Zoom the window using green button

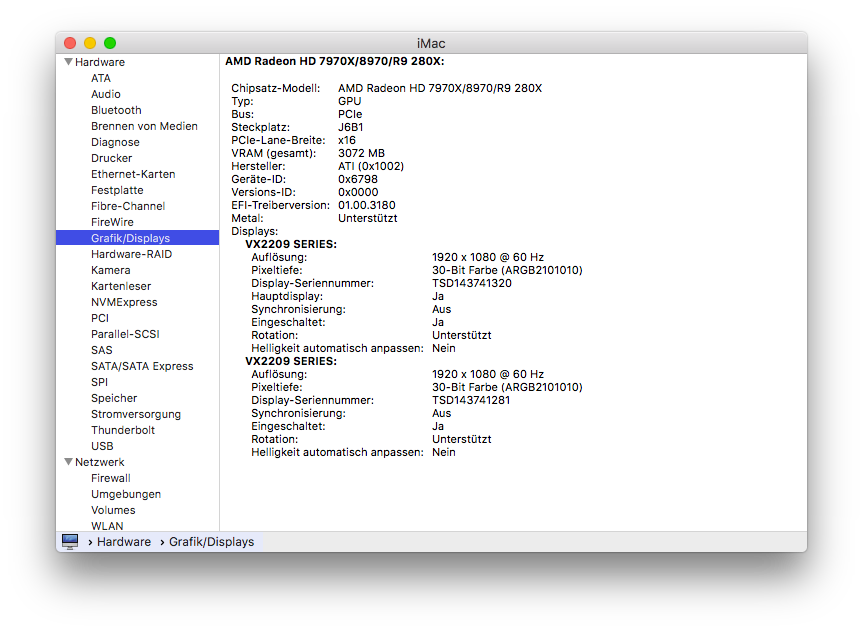pos(110,42)
